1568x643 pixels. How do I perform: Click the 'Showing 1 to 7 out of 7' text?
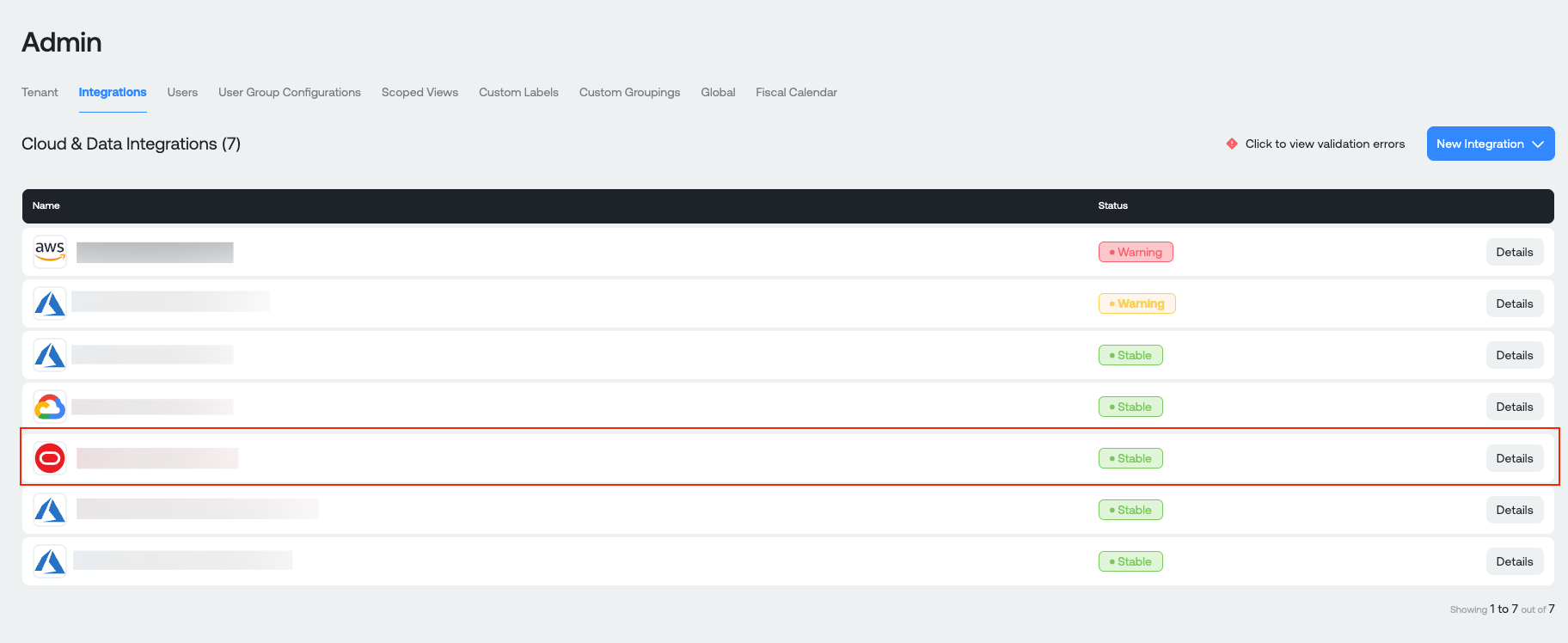point(1502,609)
